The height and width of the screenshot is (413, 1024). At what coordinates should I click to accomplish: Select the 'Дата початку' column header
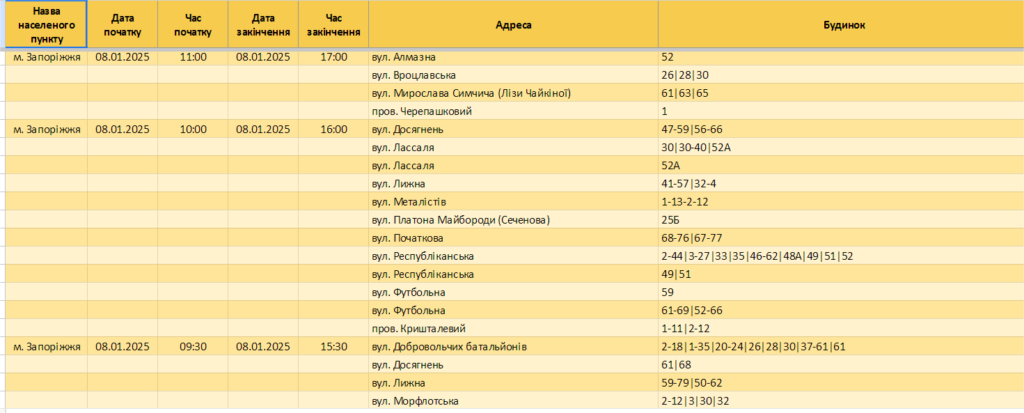point(122,24)
